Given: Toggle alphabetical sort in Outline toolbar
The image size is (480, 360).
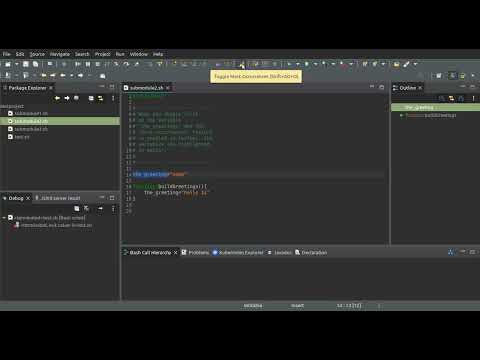Looking at the screenshot, I should [442, 98].
